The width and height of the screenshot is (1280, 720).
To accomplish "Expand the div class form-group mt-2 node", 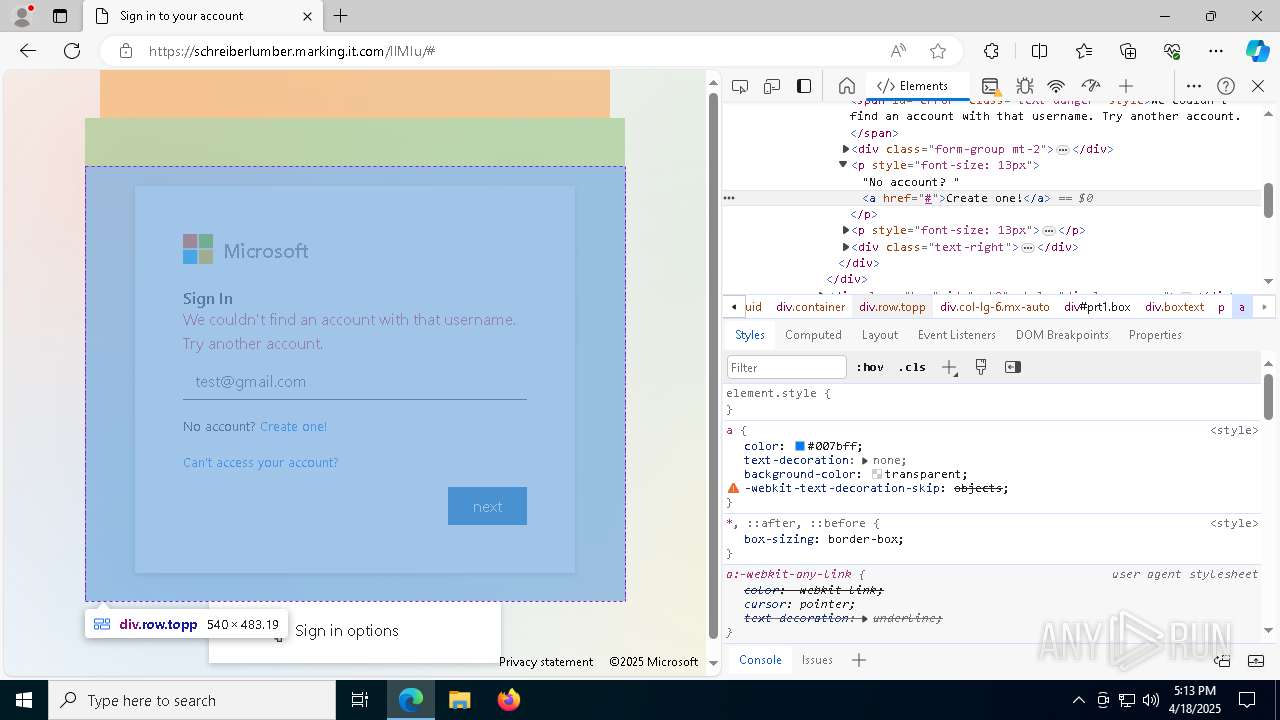I will (x=846, y=149).
